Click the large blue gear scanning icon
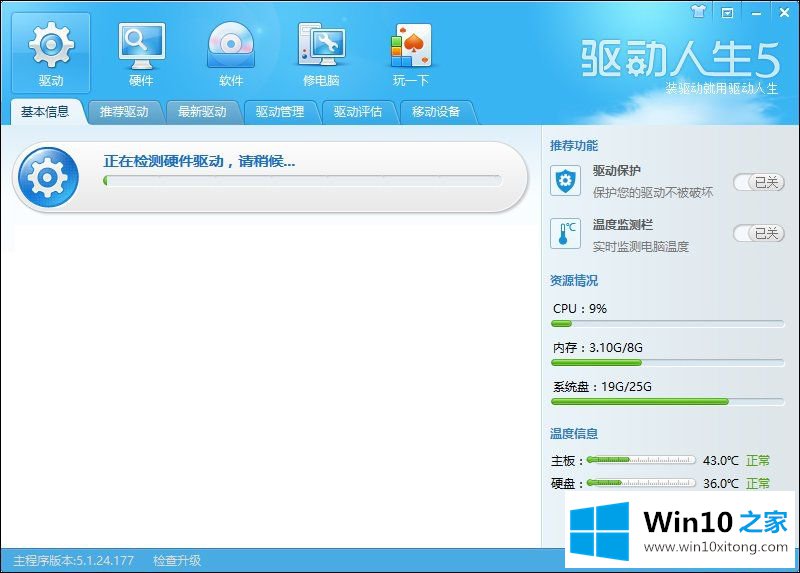This screenshot has width=800, height=573. point(48,177)
